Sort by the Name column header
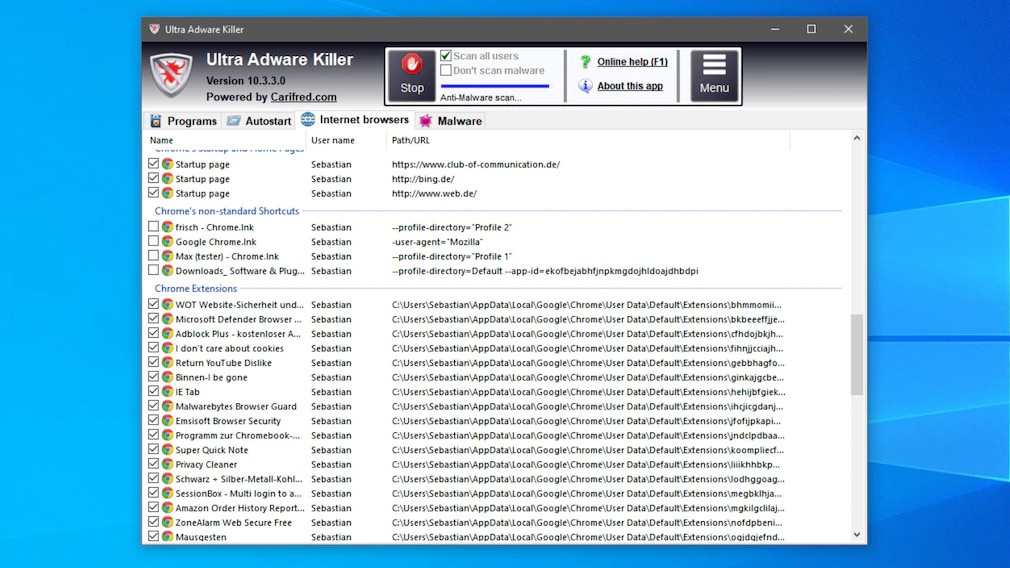Image resolution: width=1010 pixels, height=568 pixels. (162, 140)
